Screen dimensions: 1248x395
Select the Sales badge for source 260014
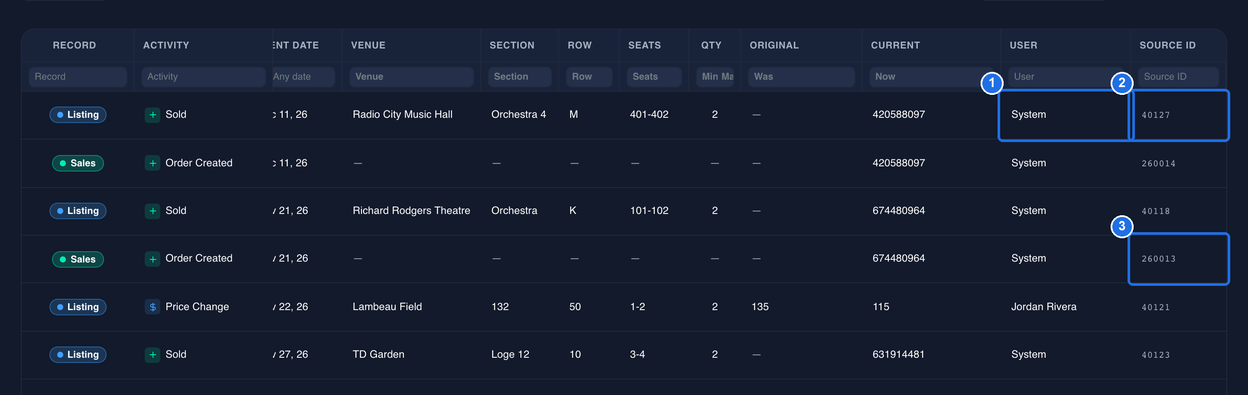tap(78, 163)
